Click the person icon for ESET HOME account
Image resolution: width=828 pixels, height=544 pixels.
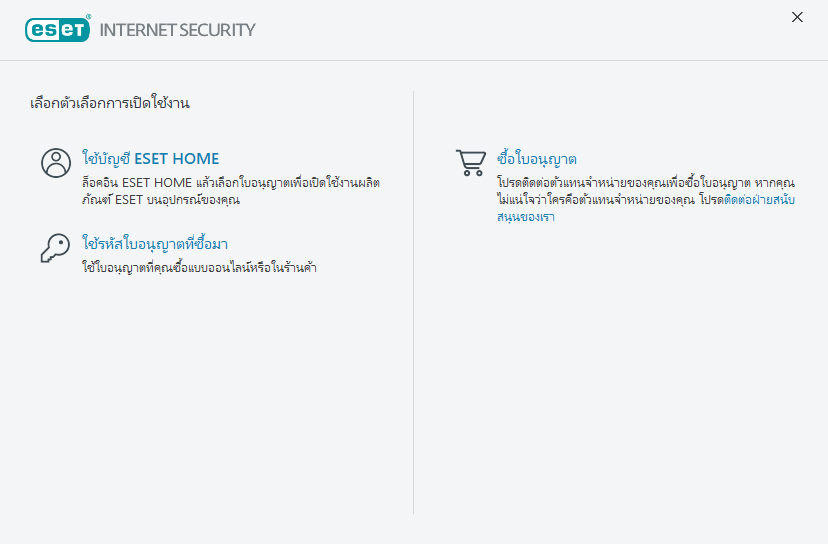click(56, 163)
